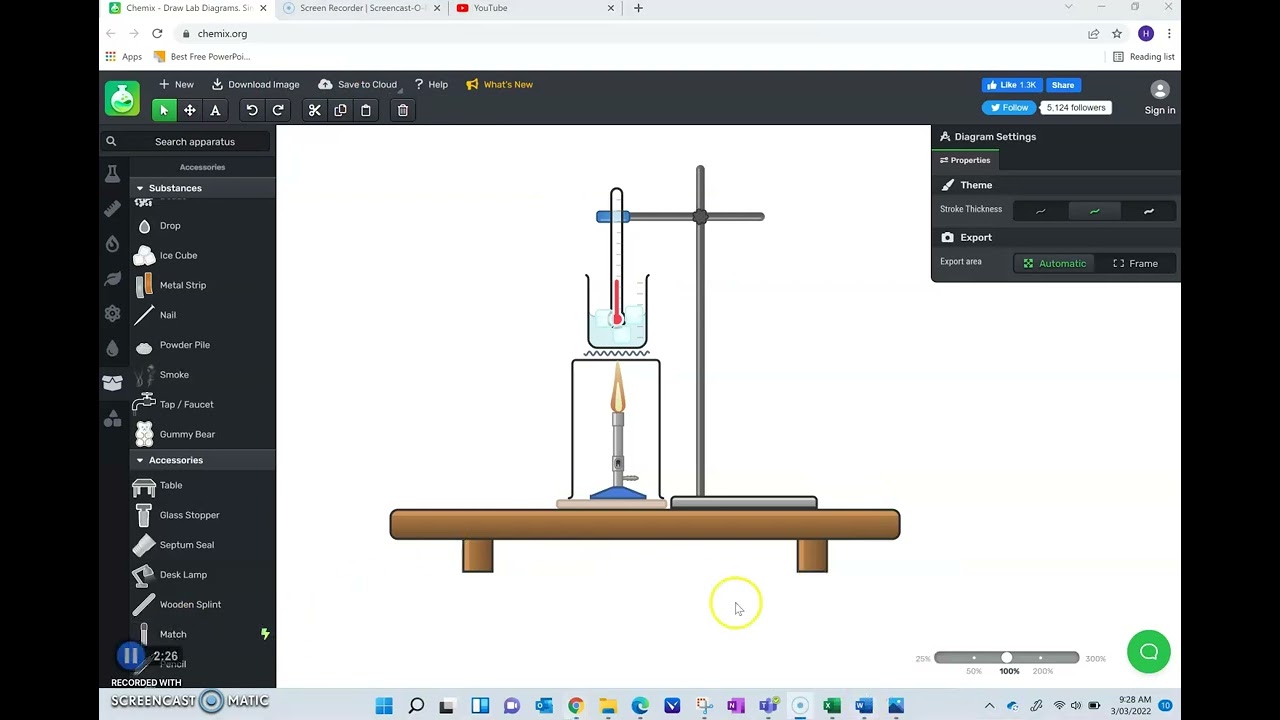Add an Ice Cube to the diagram
Image resolution: width=1280 pixels, height=720 pixels.
(178, 255)
